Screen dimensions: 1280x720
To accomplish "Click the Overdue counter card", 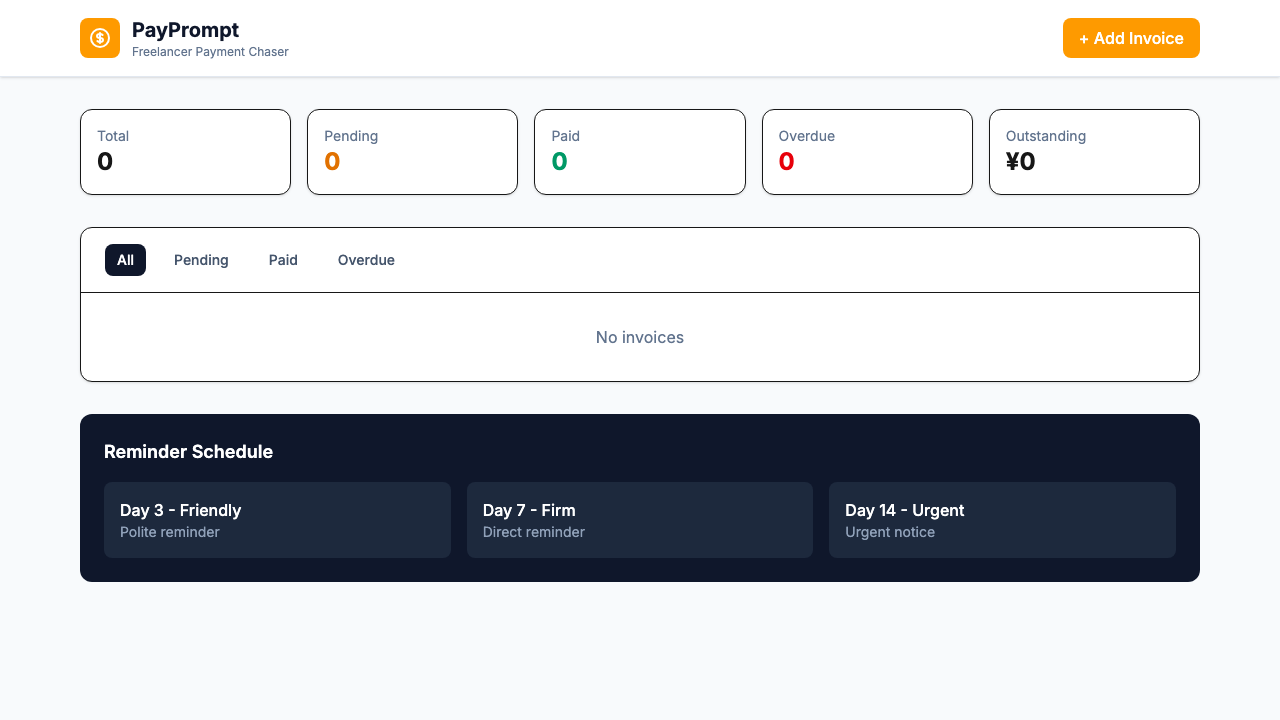I will [x=867, y=151].
